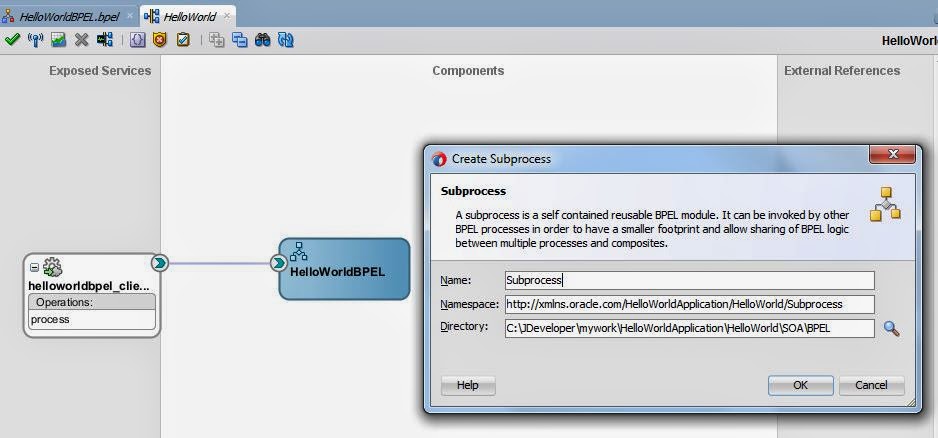This screenshot has height=438, width=938.
Task: Click the Namespace: label
Action: point(470,304)
